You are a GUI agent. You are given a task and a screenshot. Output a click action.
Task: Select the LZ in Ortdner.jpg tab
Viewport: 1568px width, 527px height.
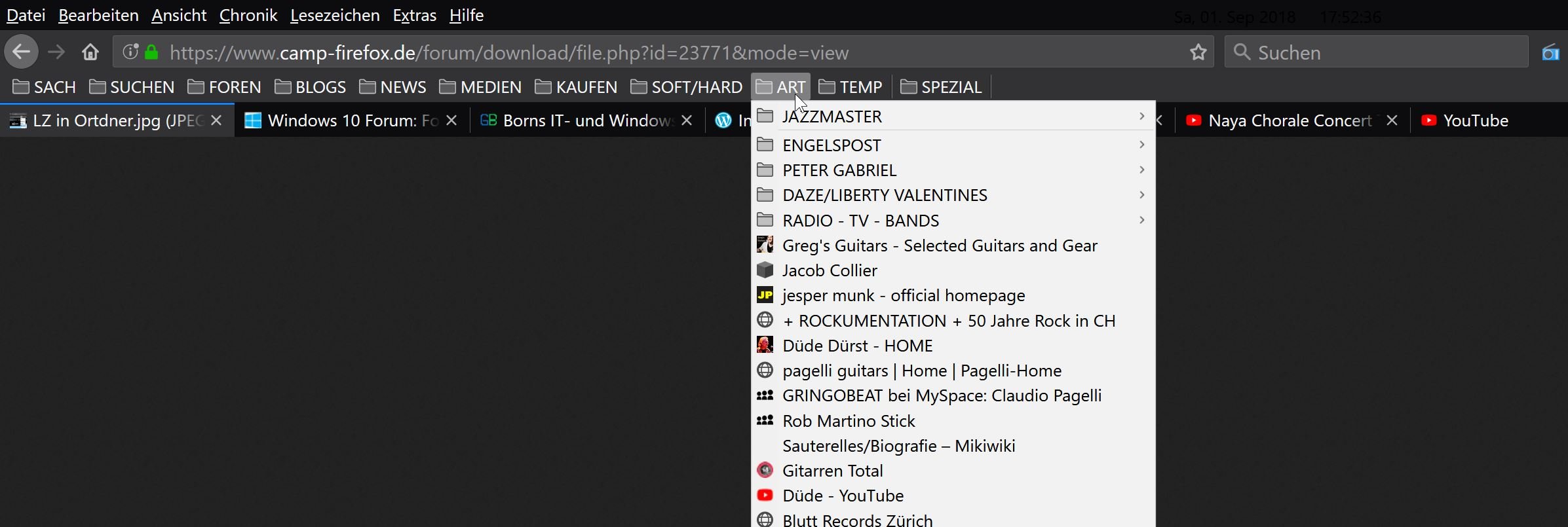[x=117, y=120]
